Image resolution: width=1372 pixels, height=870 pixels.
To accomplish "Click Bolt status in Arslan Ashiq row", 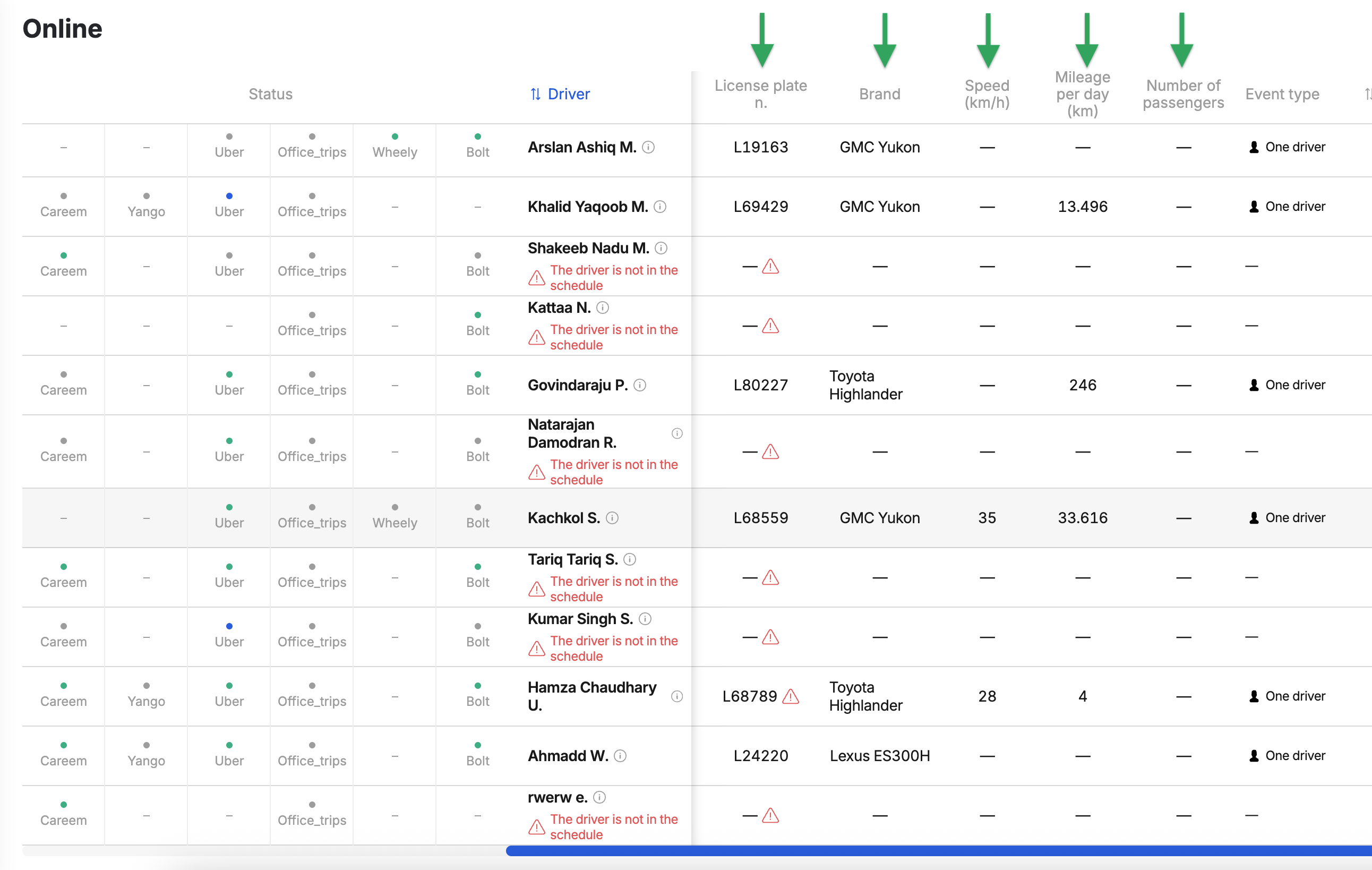I will 477,146.
